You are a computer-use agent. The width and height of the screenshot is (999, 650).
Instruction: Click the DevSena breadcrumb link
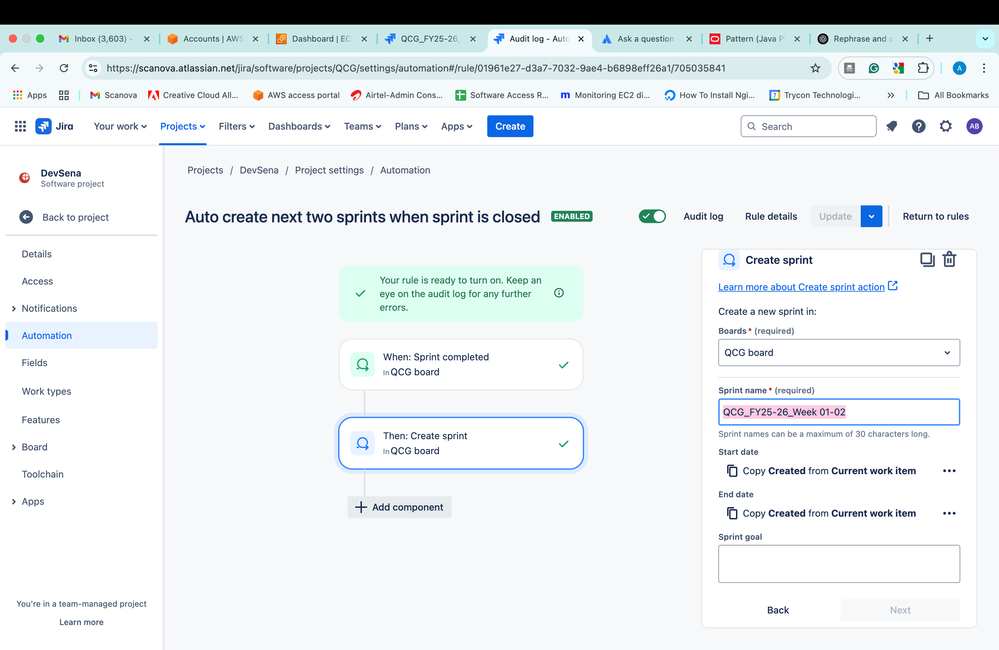point(259,170)
